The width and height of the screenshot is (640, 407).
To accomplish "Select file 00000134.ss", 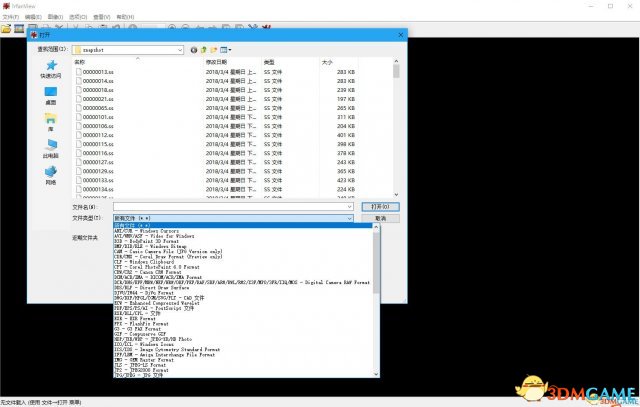I will point(94,189).
